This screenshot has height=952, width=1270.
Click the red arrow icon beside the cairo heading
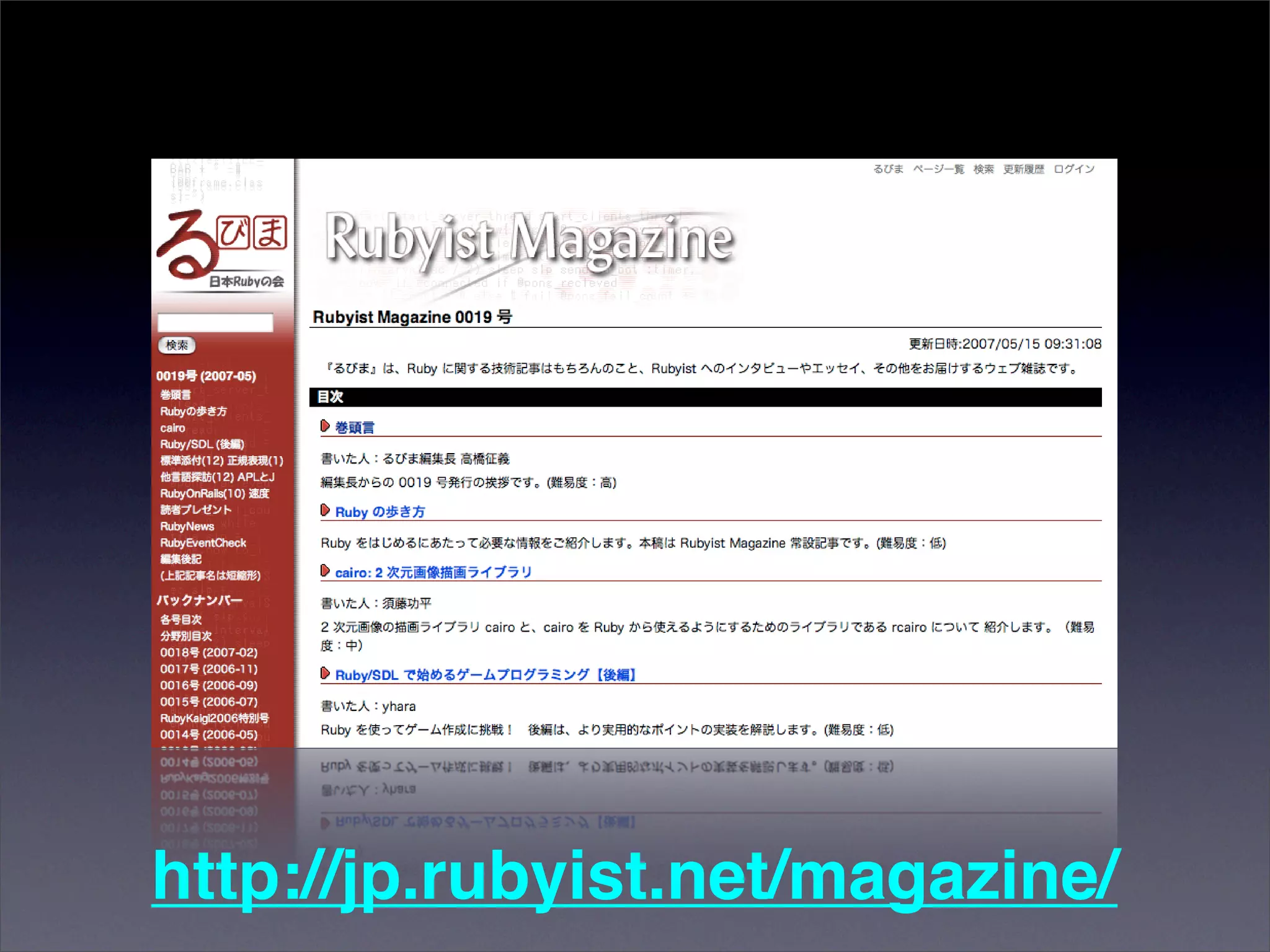point(325,571)
